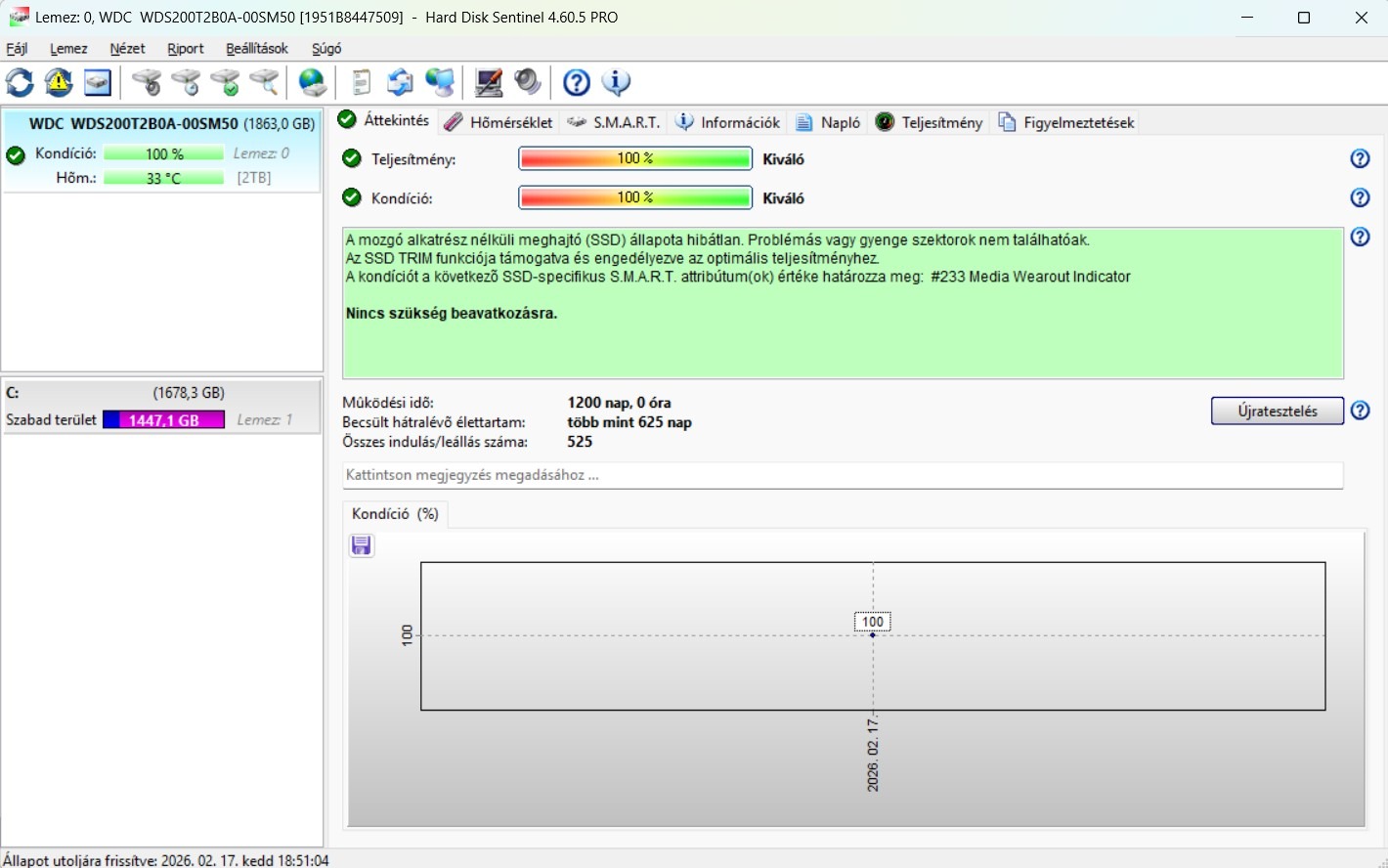Open the Fájl menu
Viewport: 1388px width, 868px height.
point(17,48)
